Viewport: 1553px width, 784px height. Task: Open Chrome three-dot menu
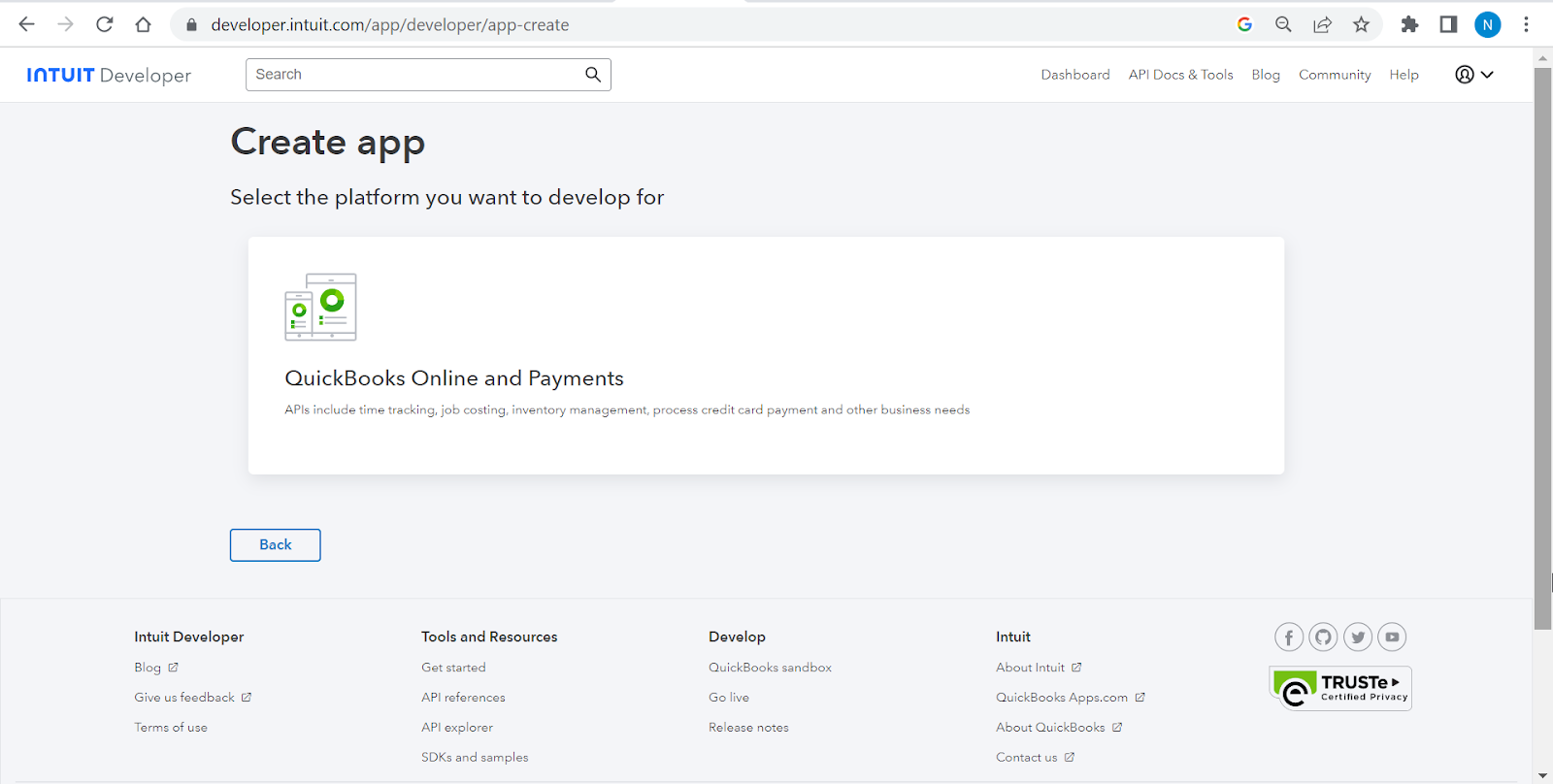(x=1526, y=24)
